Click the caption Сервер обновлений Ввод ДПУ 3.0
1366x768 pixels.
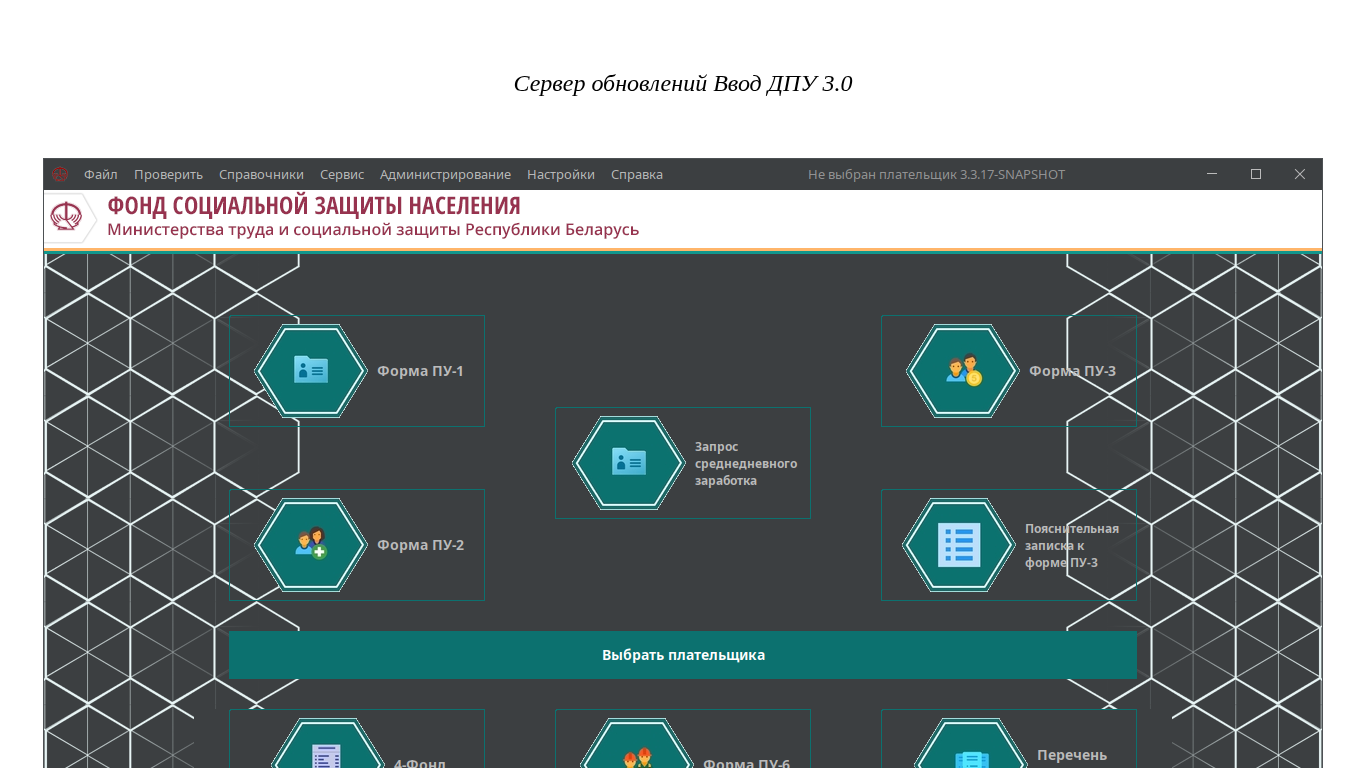[x=683, y=84]
